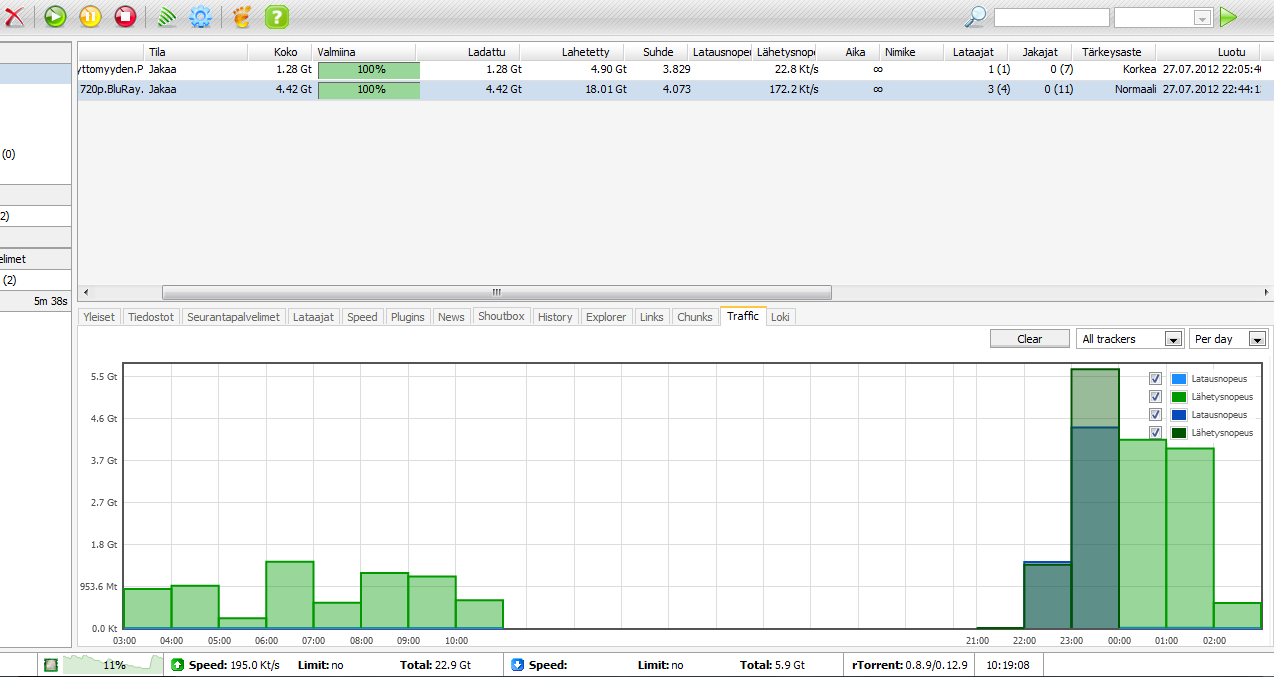1274x677 pixels.
Task: Sort the list by the Suhde column header
Action: pyautogui.click(x=658, y=52)
